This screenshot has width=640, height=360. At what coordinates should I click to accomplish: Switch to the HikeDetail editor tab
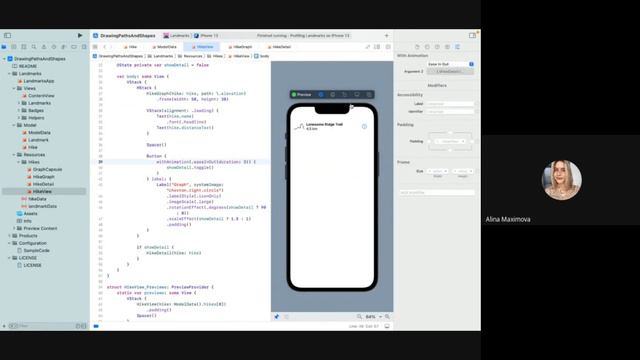click(x=279, y=47)
